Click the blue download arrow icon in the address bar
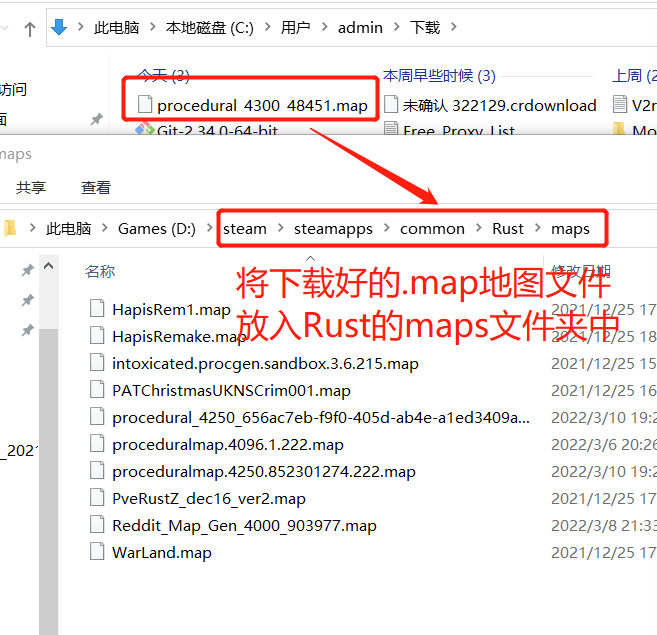Image resolution: width=657 pixels, height=635 pixels. point(59,27)
